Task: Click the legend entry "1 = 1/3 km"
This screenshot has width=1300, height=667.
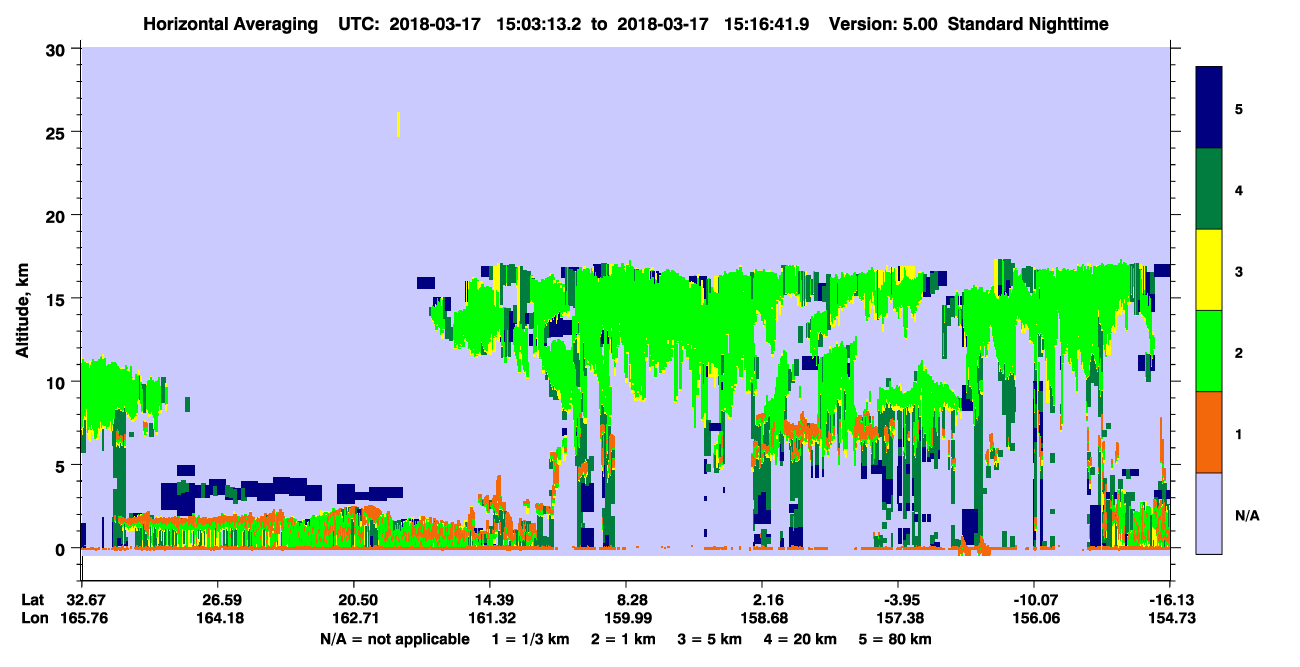Action: click(x=530, y=639)
